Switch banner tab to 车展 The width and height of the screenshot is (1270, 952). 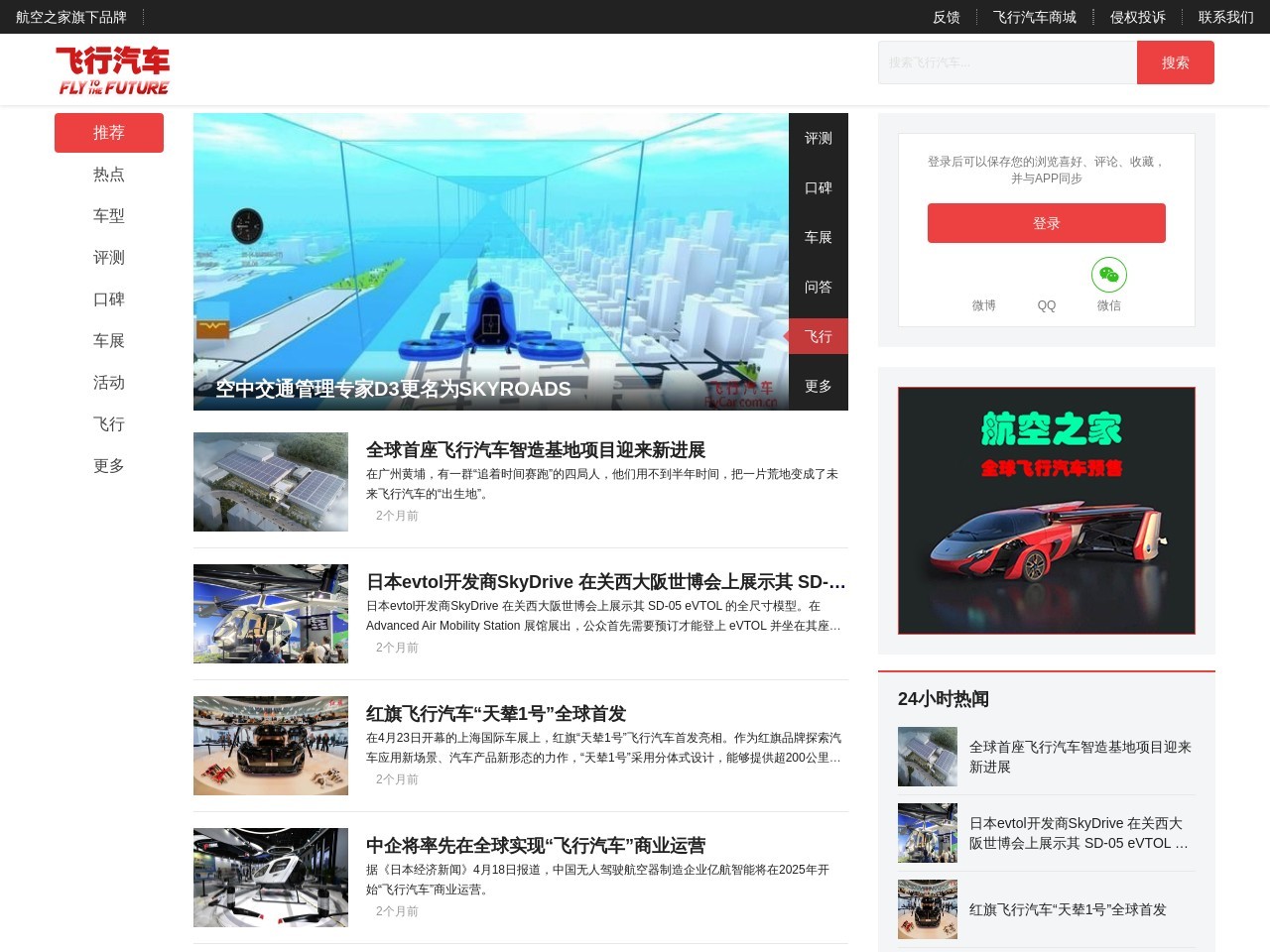[819, 237]
